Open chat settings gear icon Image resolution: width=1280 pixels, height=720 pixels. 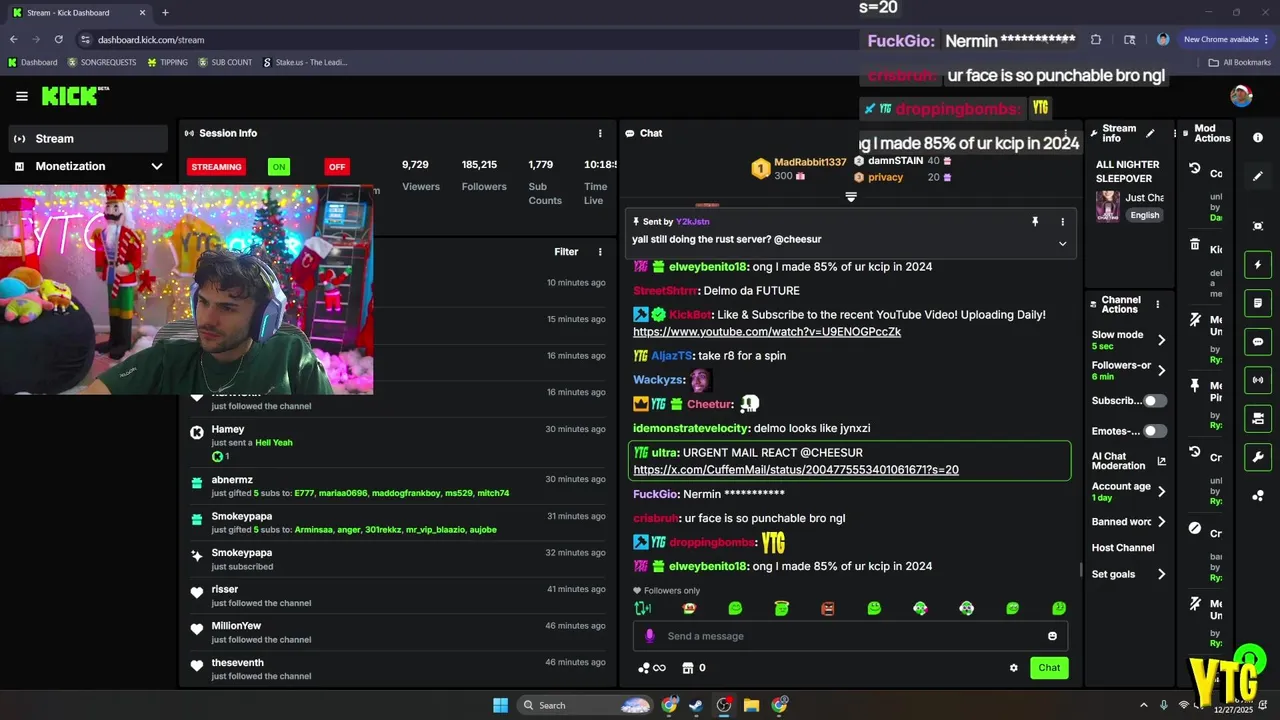(1013, 668)
